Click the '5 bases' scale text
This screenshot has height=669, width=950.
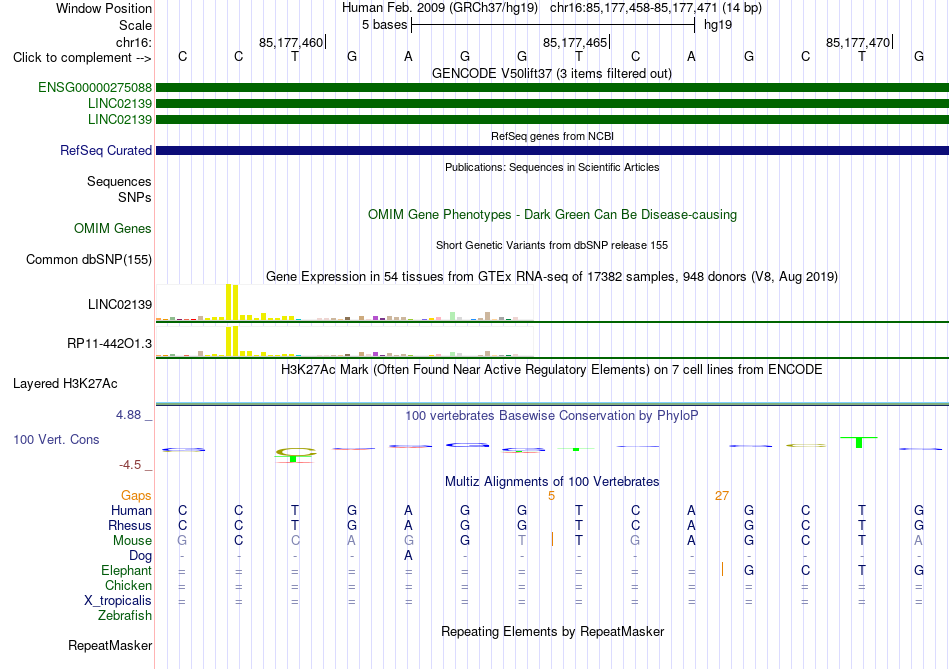pos(385,25)
